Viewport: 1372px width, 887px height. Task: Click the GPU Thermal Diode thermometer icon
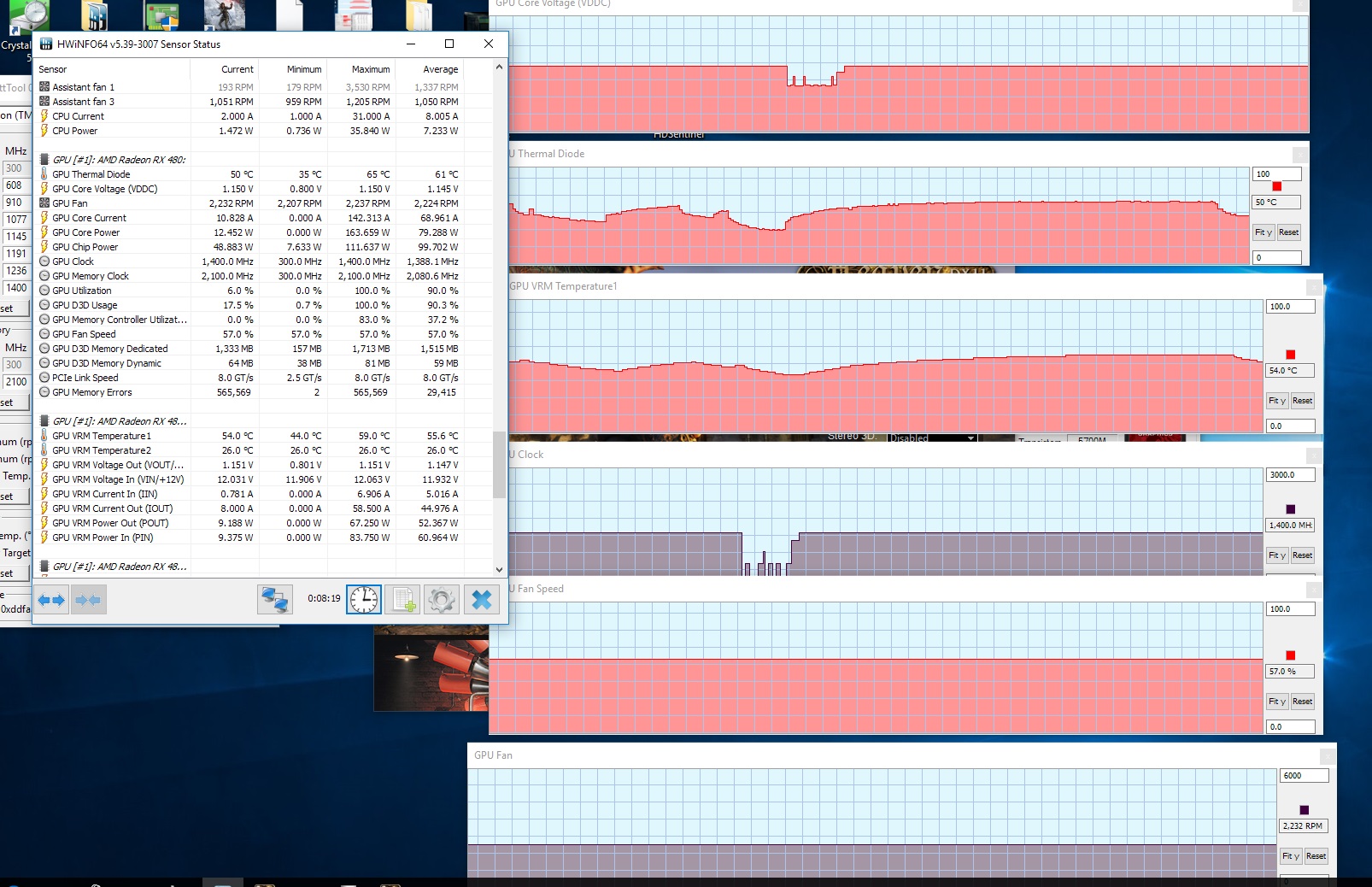coord(44,173)
